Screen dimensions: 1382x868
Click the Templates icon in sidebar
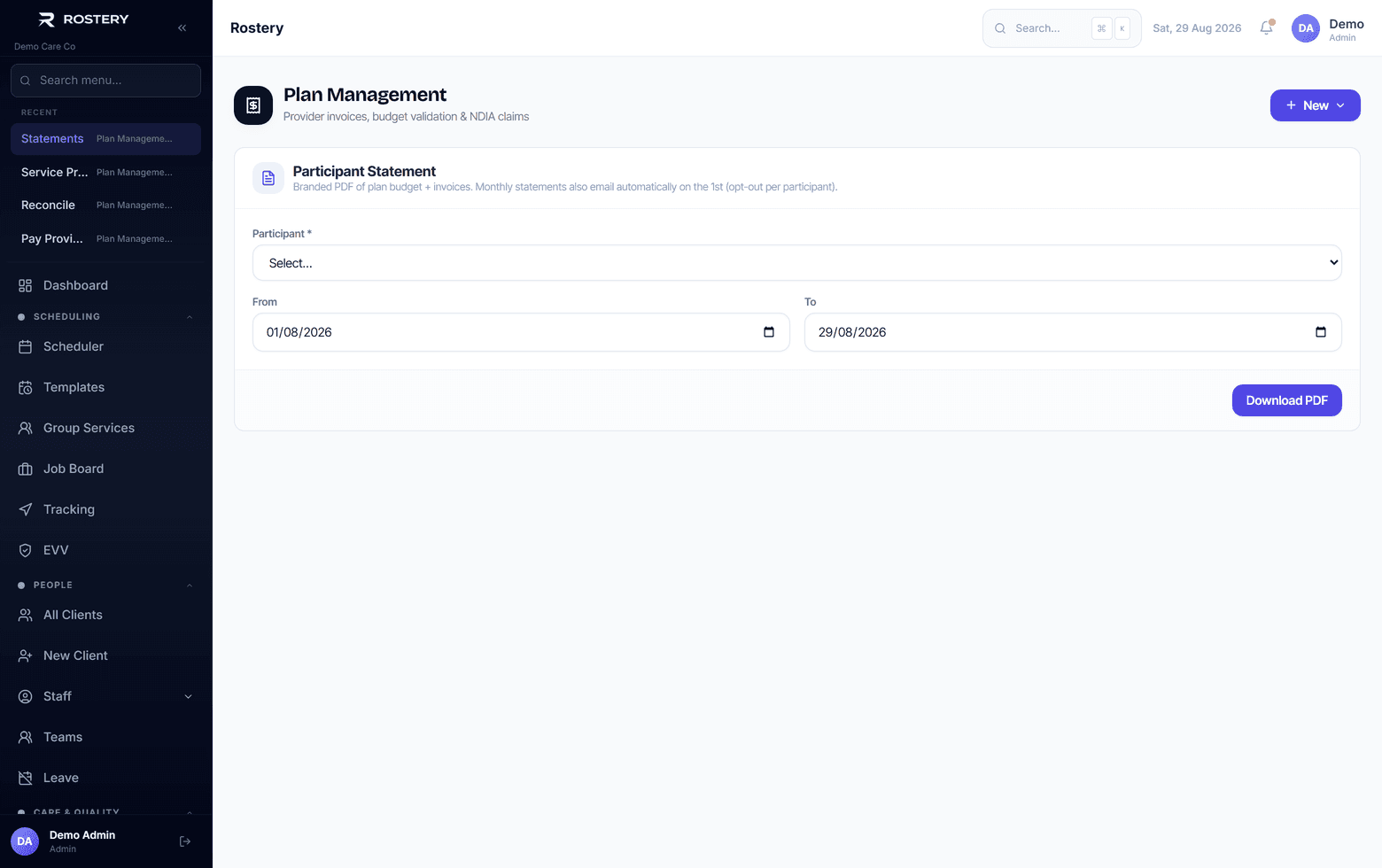pyautogui.click(x=26, y=387)
